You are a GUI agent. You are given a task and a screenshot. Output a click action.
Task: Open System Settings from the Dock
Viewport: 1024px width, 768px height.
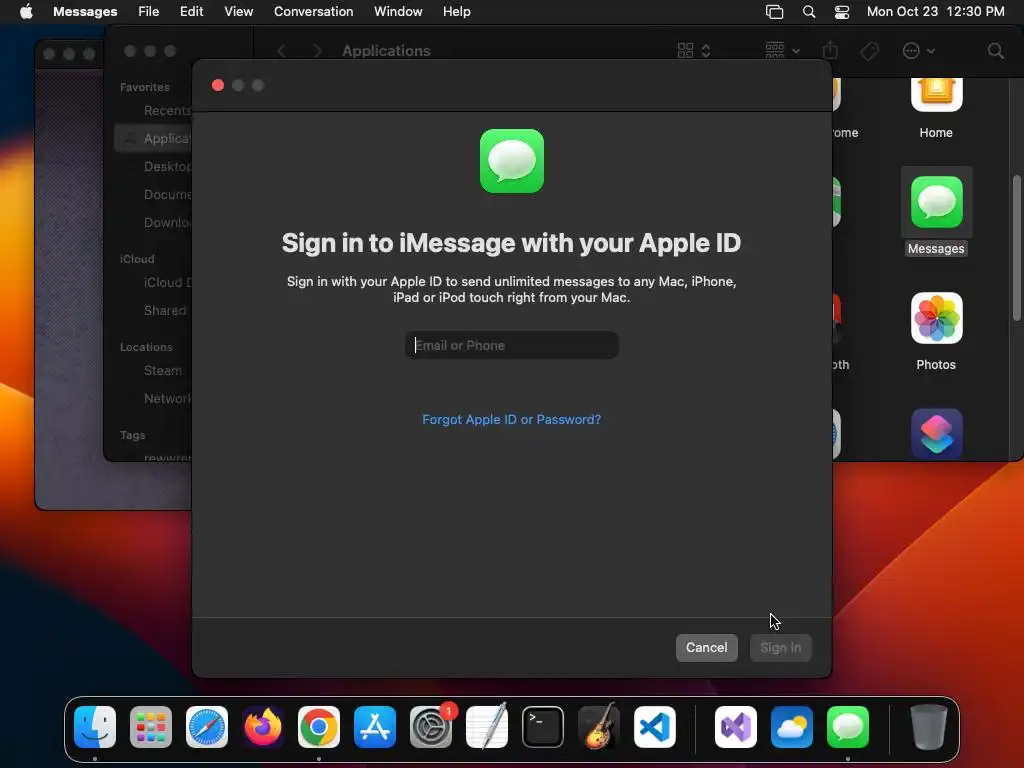point(431,727)
